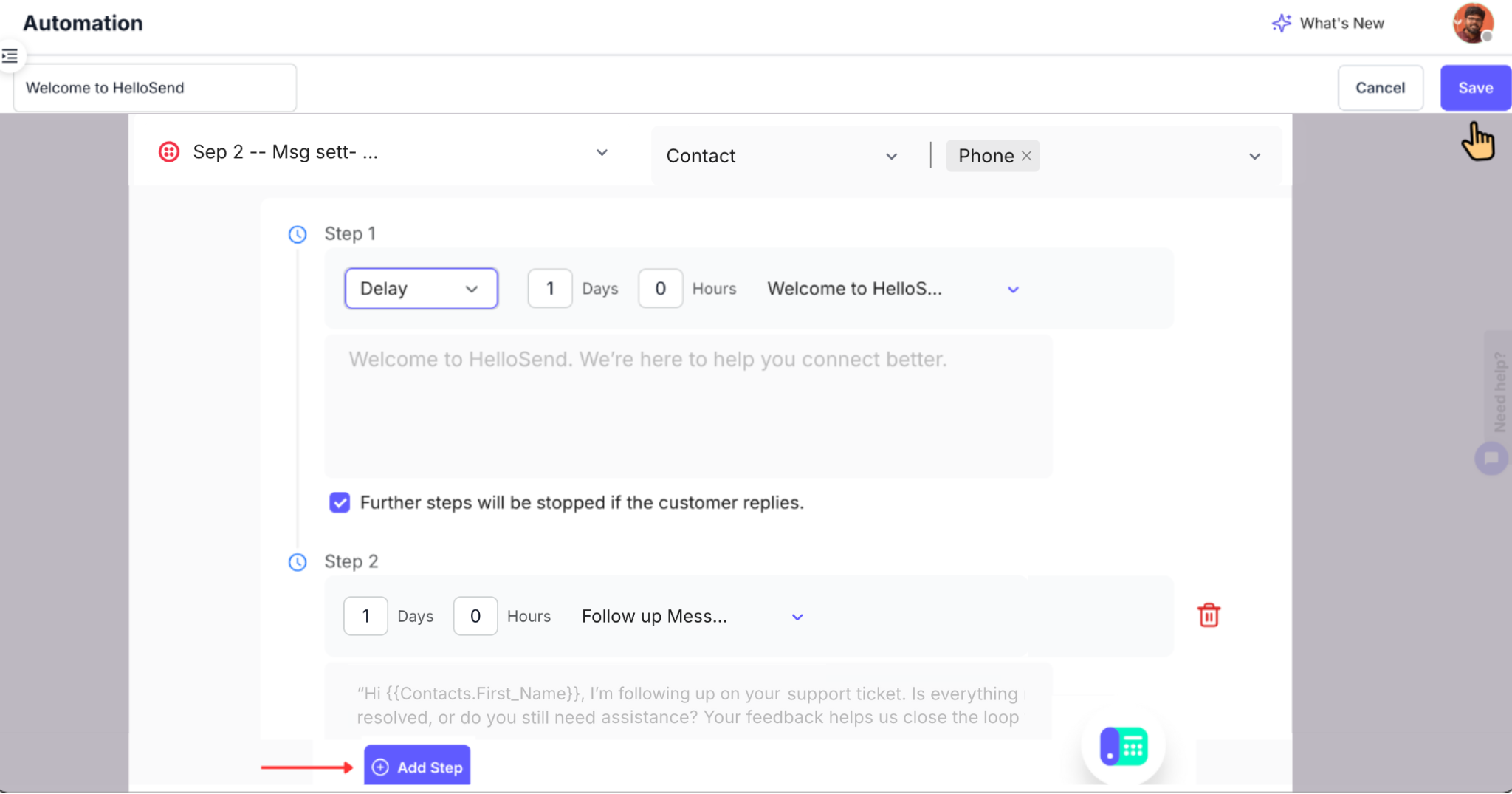Screen dimensions: 1512x794
Task: Open the Need help? side tab
Action: [1499, 390]
